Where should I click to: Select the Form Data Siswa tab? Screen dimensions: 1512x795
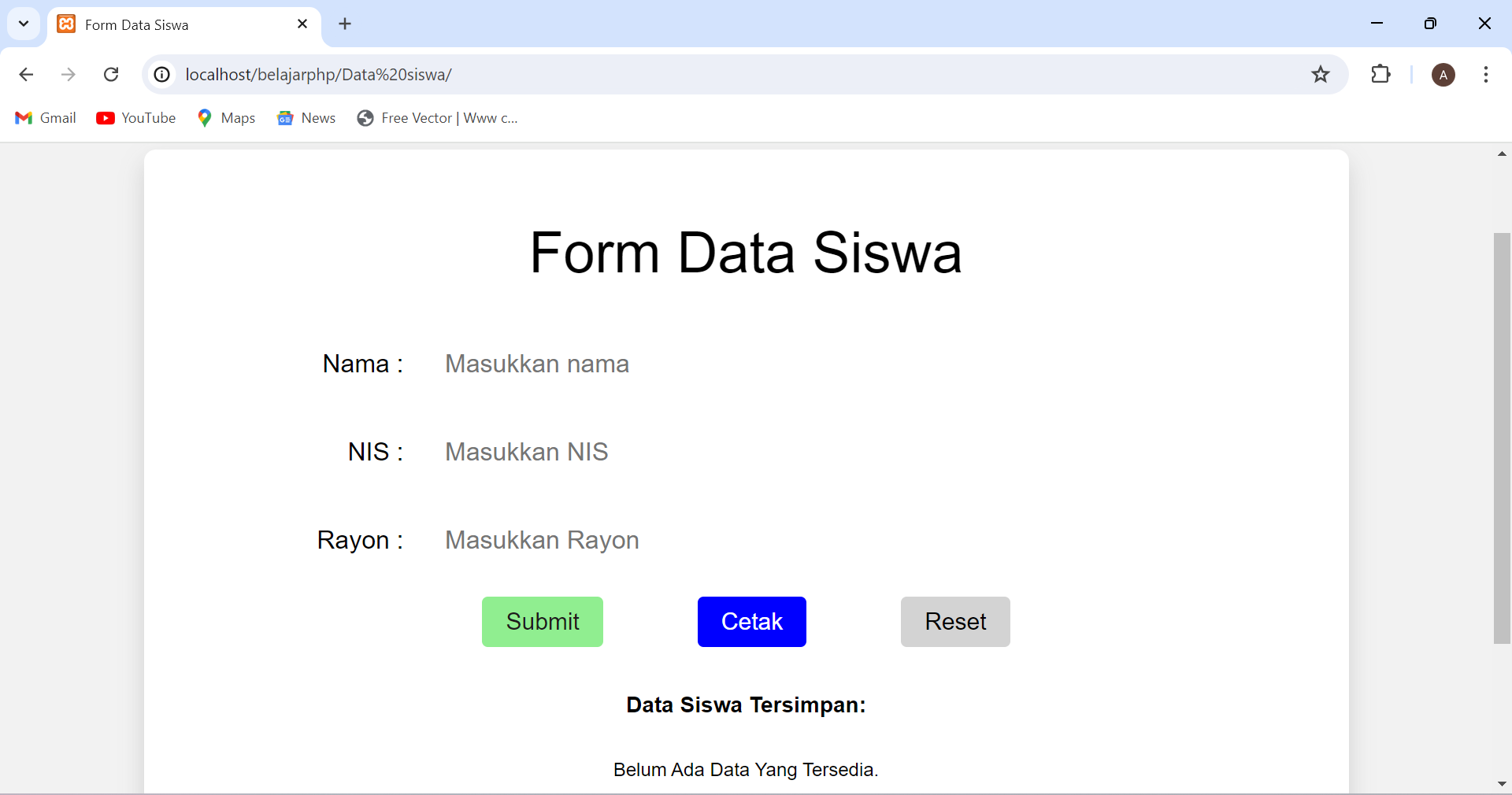click(x=157, y=24)
